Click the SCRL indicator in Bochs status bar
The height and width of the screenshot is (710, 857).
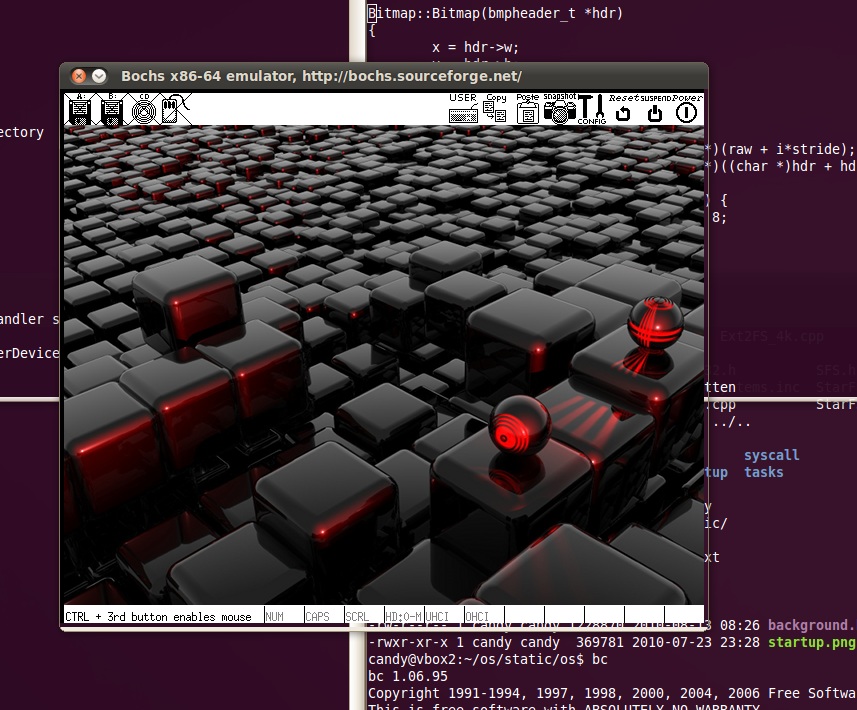tap(357, 617)
